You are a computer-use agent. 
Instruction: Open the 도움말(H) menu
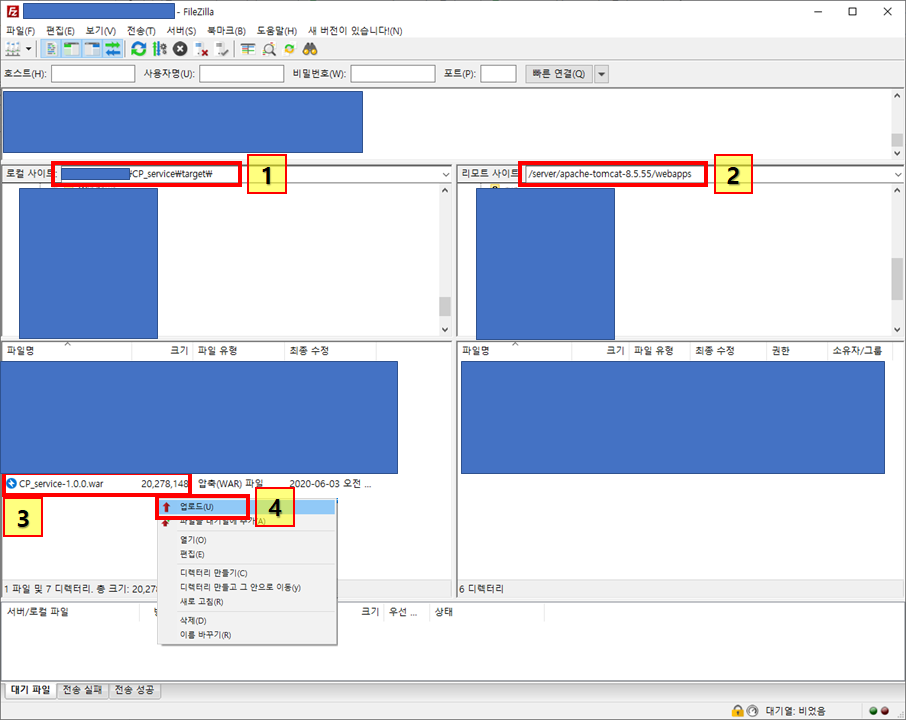coord(277,31)
